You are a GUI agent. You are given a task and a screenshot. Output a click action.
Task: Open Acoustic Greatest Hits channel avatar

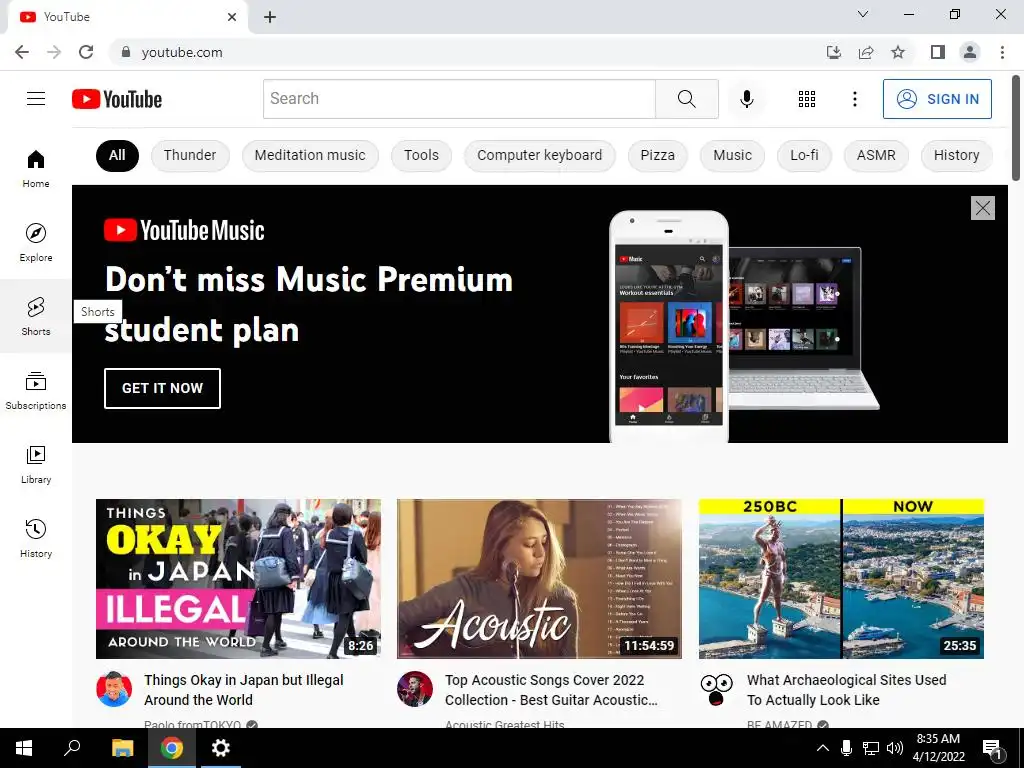click(x=415, y=689)
